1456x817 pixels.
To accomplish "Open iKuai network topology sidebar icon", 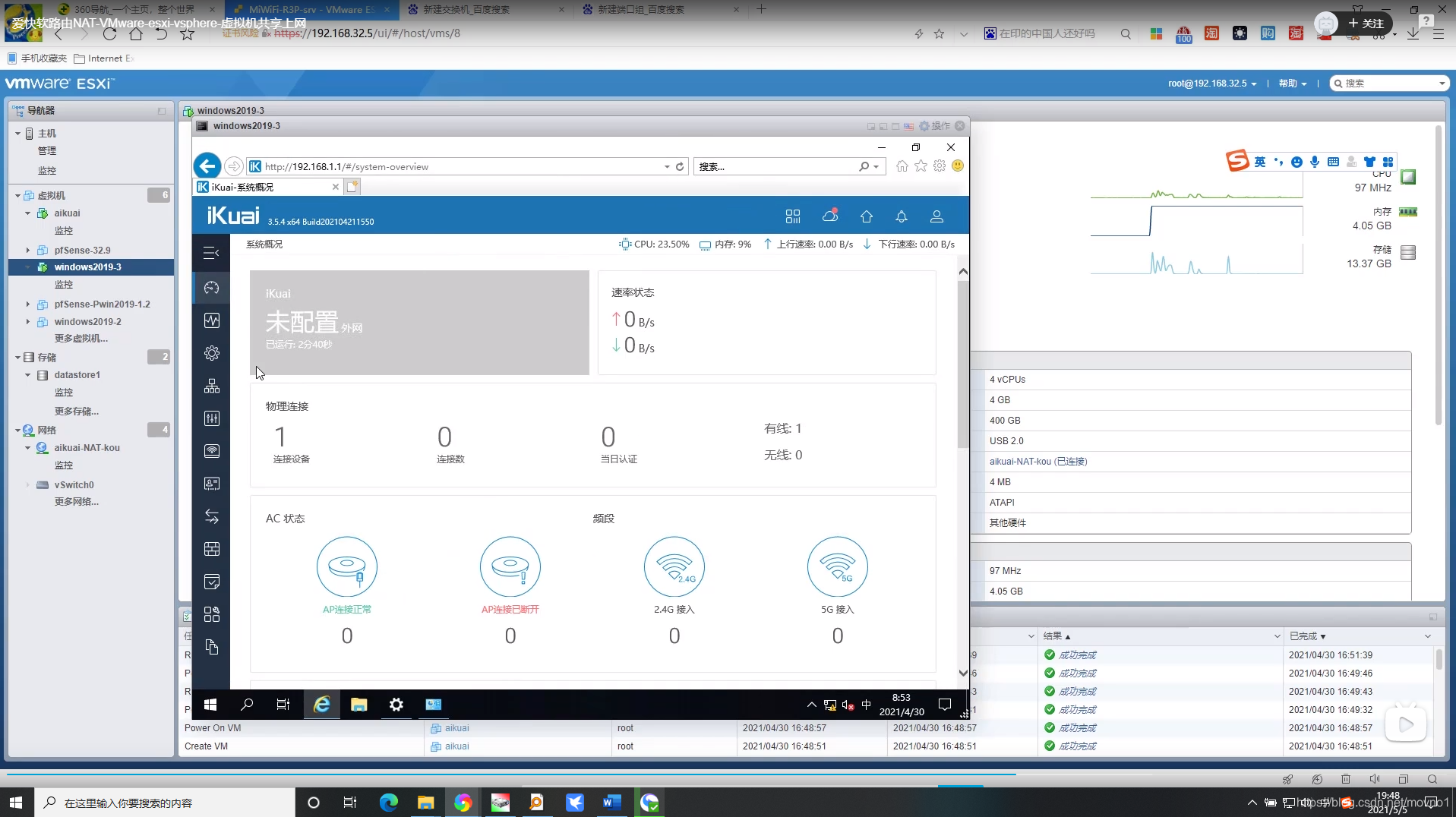I will pyautogui.click(x=212, y=386).
